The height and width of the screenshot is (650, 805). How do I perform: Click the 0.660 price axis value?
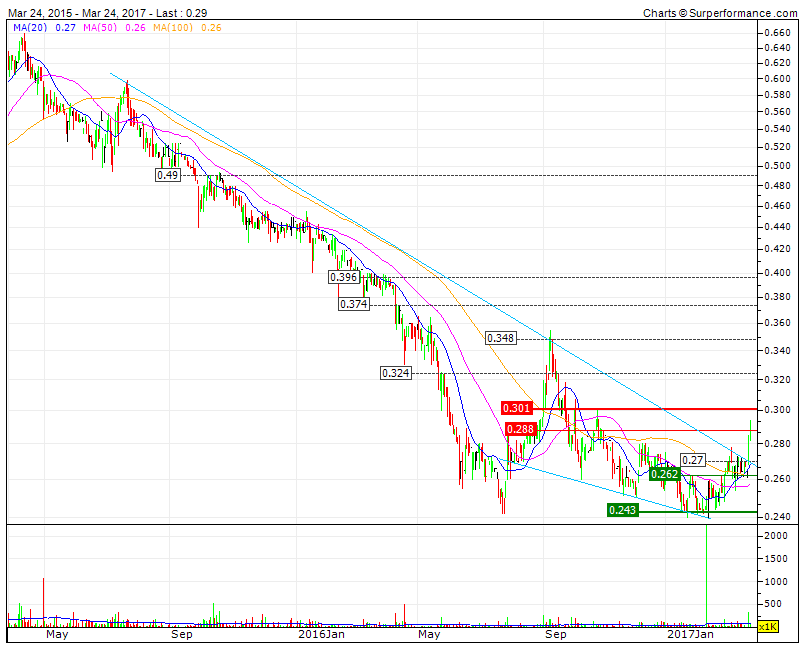[778, 33]
